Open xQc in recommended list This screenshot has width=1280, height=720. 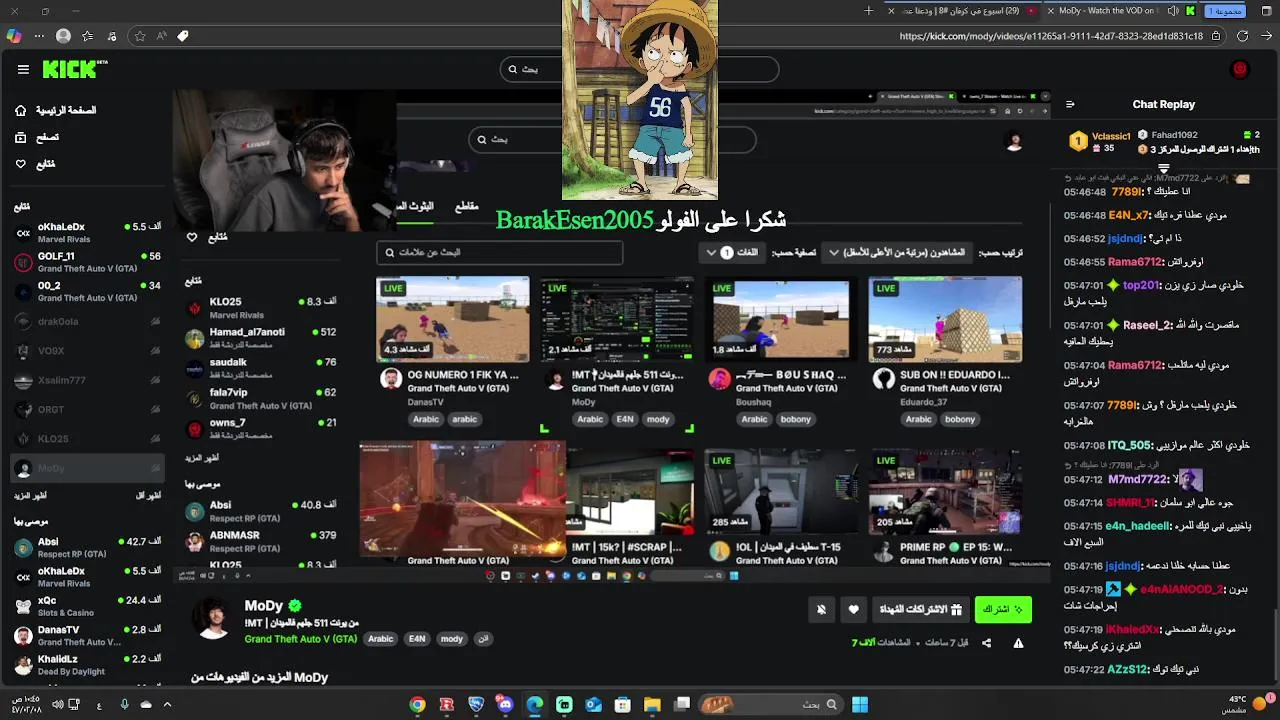[x=87, y=606]
